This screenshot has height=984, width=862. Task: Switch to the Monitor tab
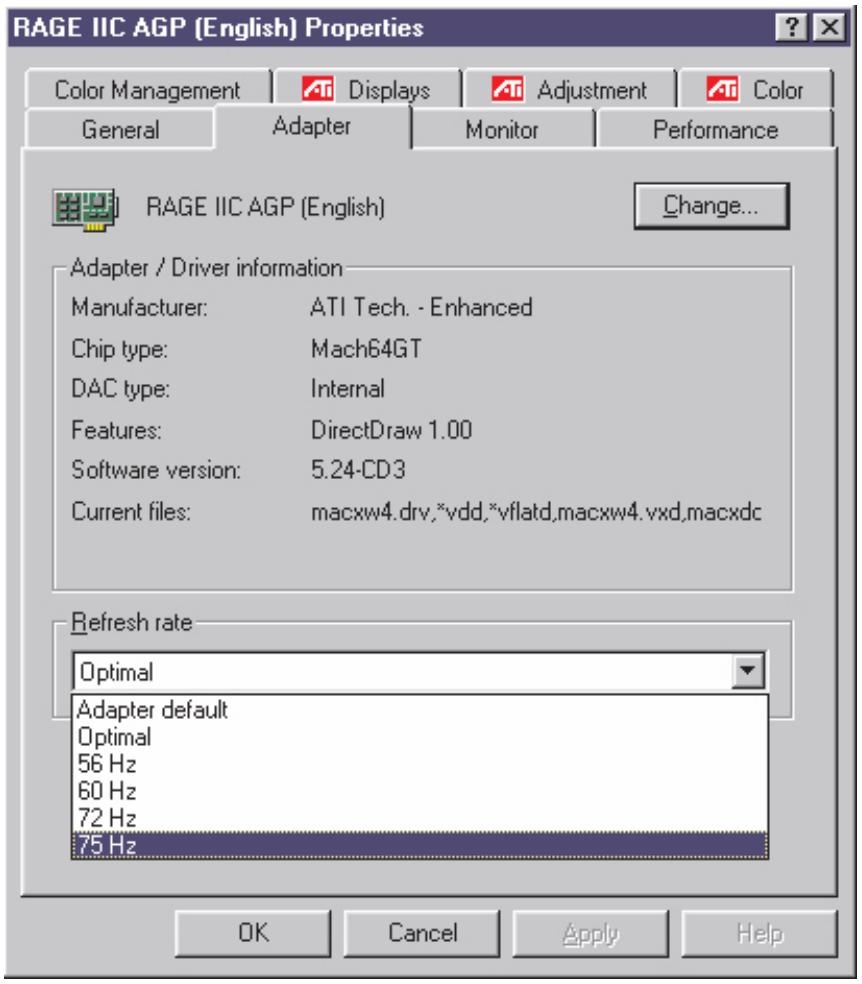point(502,129)
